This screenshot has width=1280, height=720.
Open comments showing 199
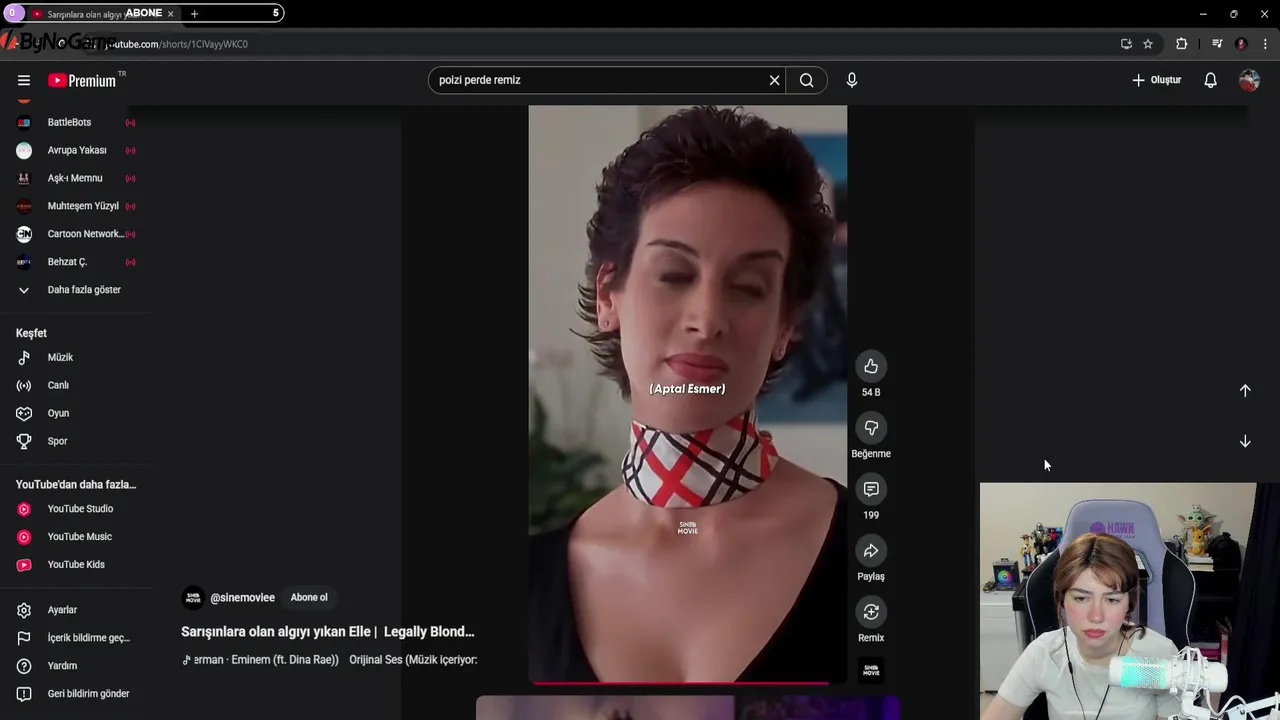(x=871, y=489)
